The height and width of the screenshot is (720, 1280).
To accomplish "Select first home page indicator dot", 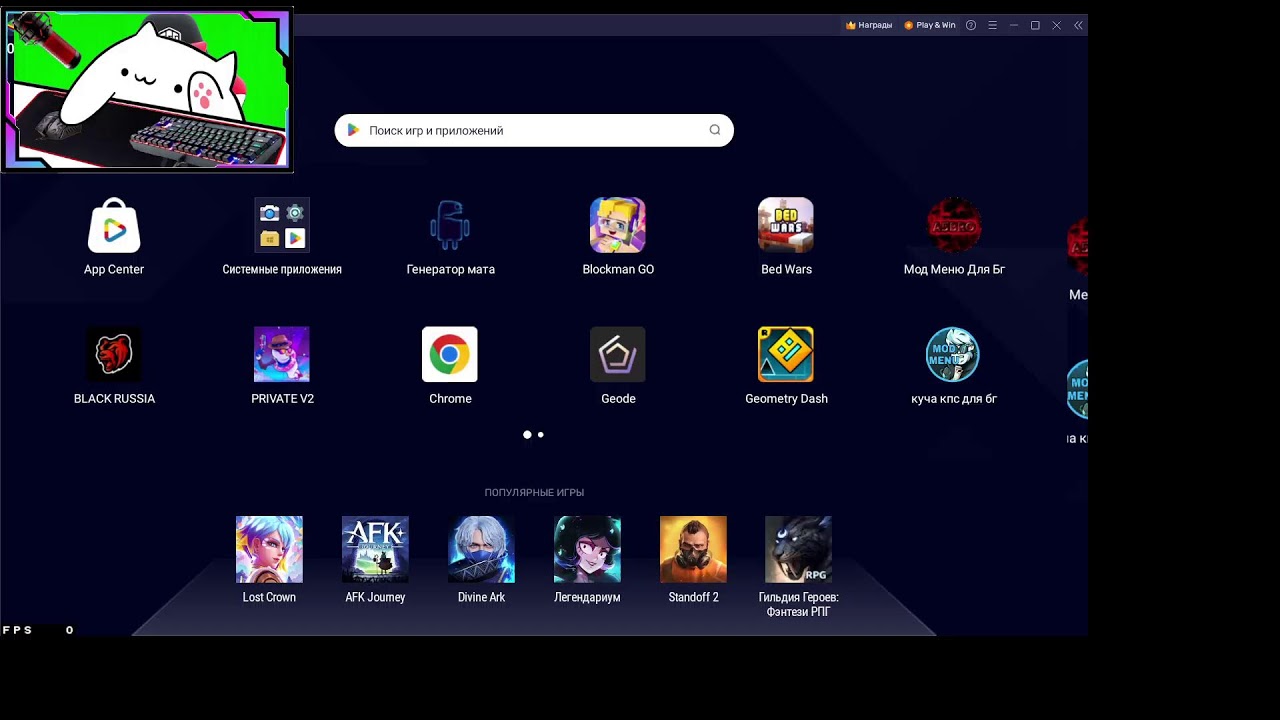I will tap(527, 435).
